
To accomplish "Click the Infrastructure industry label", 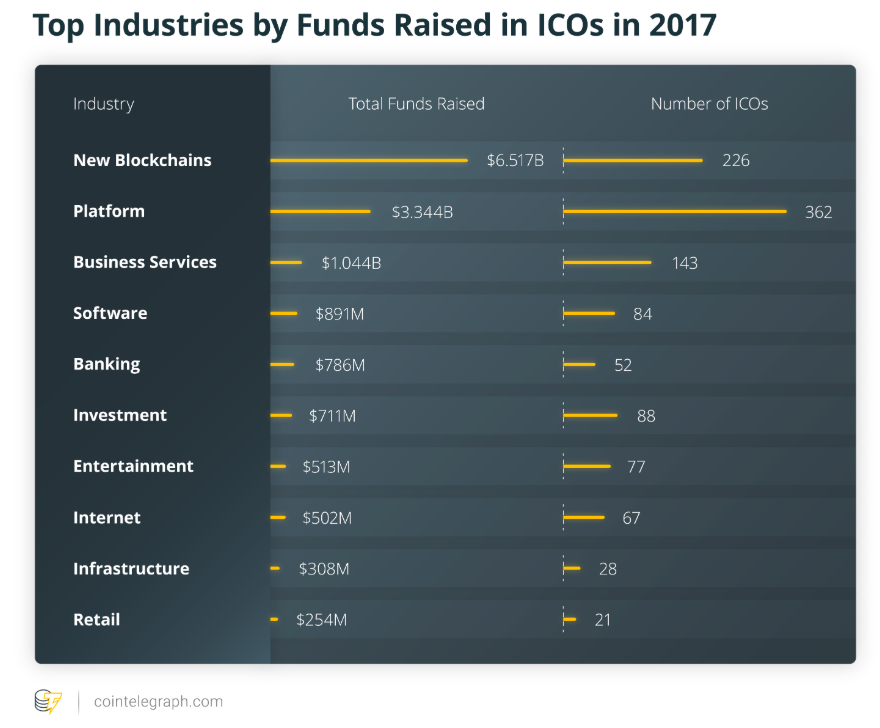I will click(131, 568).
